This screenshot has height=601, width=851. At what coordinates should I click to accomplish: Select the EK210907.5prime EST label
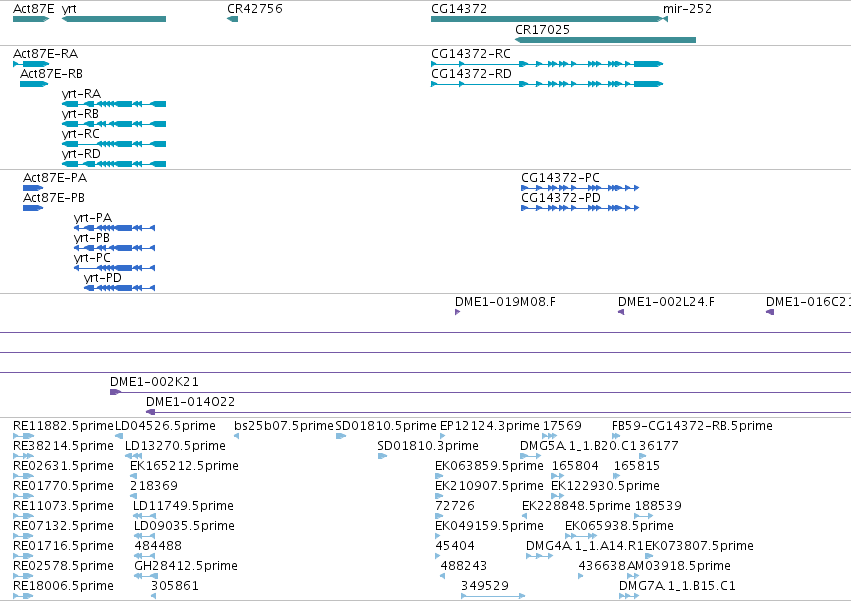pos(489,486)
